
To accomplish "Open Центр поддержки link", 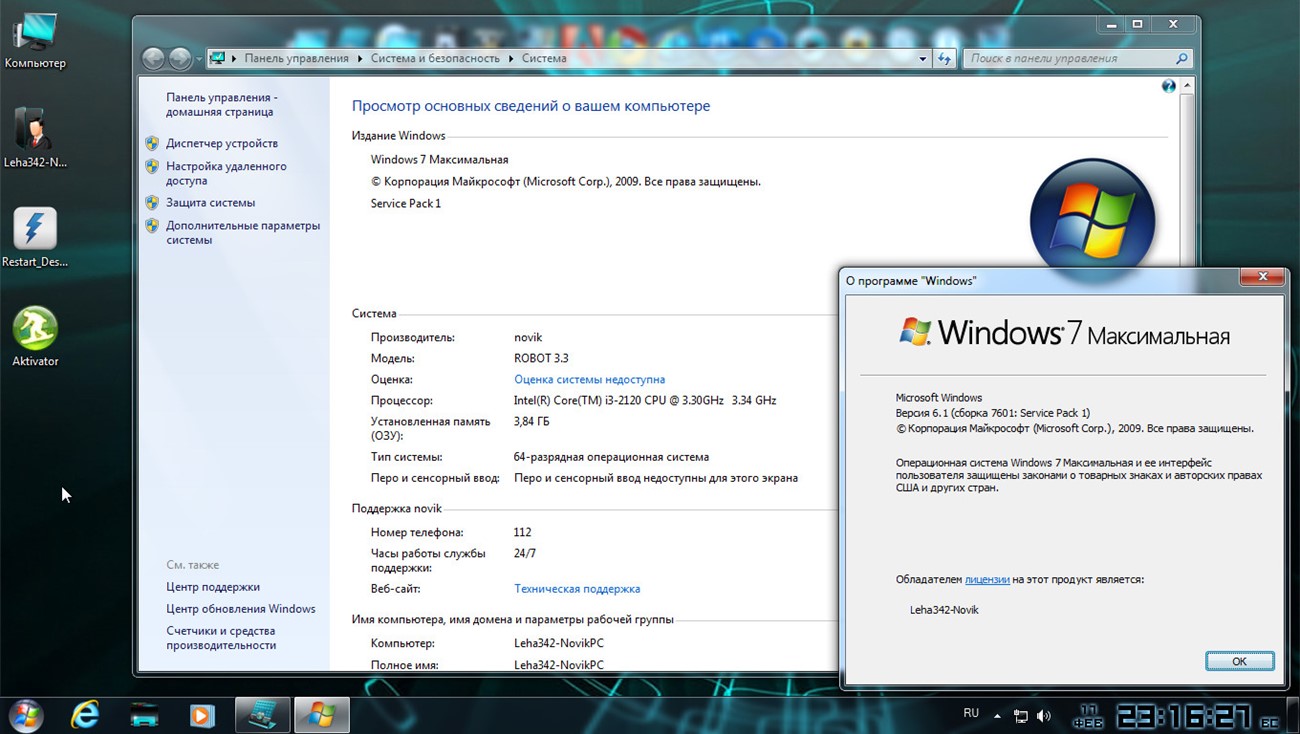I will click(213, 588).
